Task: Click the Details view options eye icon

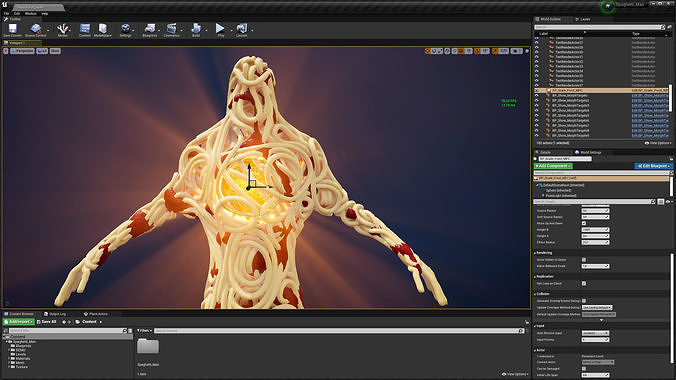Action: pyautogui.click(x=668, y=202)
